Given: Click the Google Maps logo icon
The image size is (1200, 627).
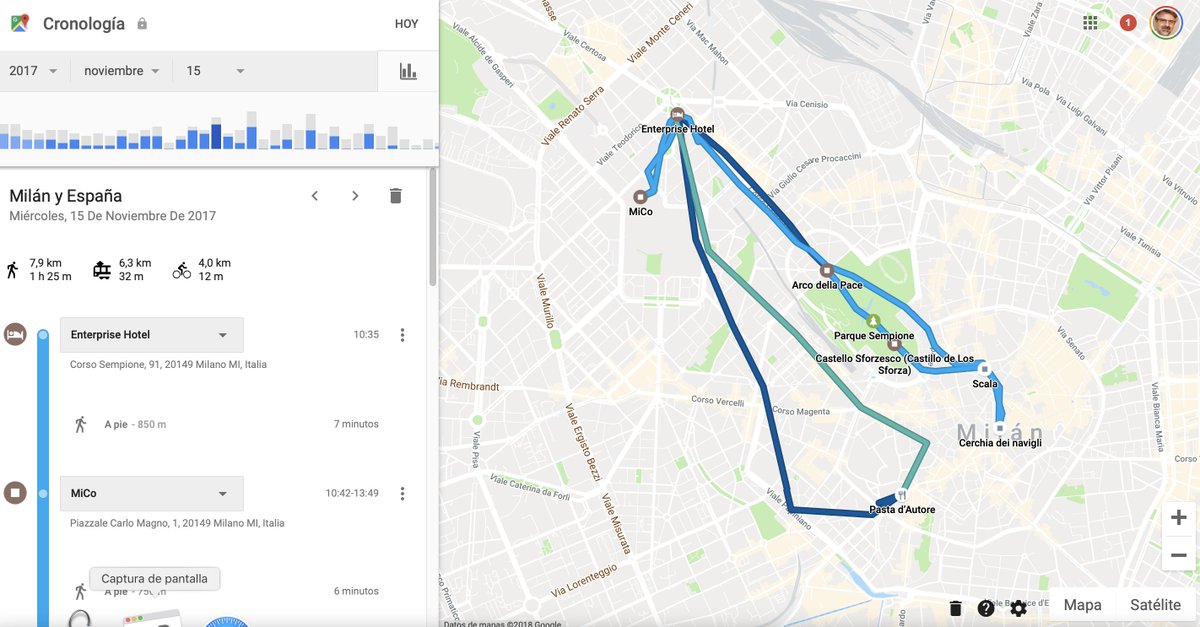Looking at the screenshot, I should [x=20, y=23].
